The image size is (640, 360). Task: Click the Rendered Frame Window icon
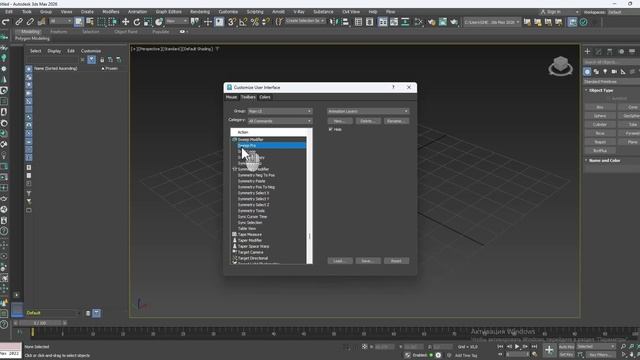(442, 22)
